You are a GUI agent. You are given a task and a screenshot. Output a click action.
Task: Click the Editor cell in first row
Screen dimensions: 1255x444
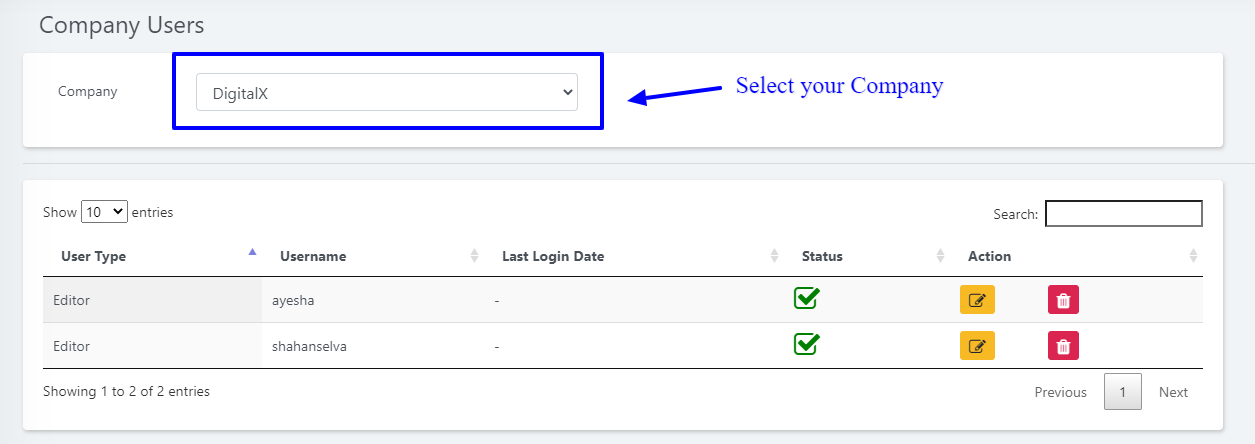point(72,300)
